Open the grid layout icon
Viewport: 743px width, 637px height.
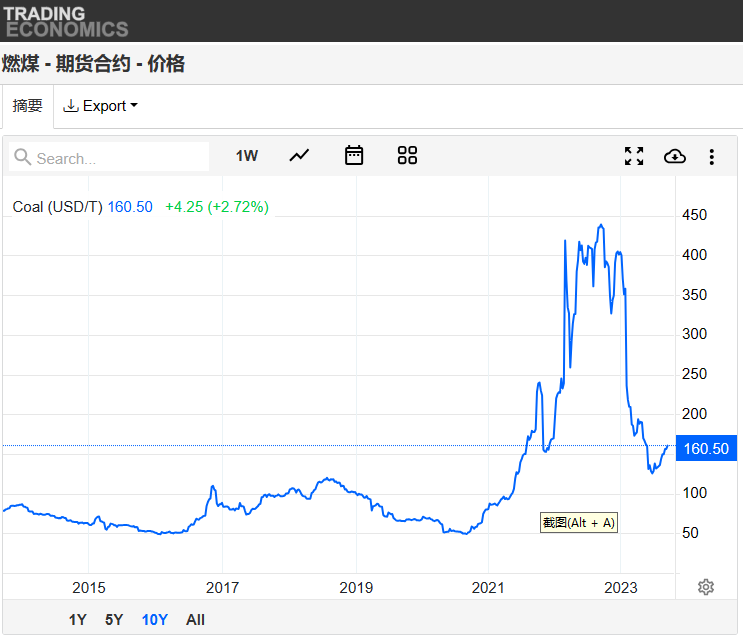pyautogui.click(x=407, y=155)
